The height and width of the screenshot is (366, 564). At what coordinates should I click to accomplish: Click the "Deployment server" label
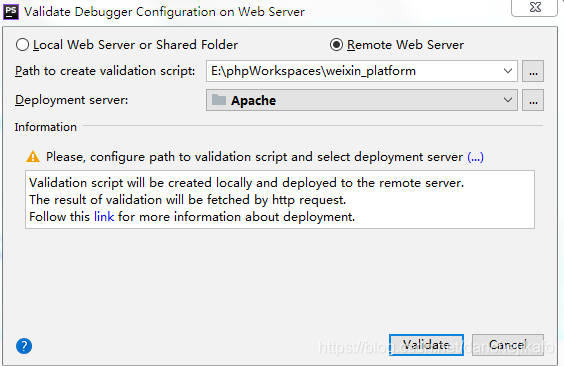(x=72, y=100)
